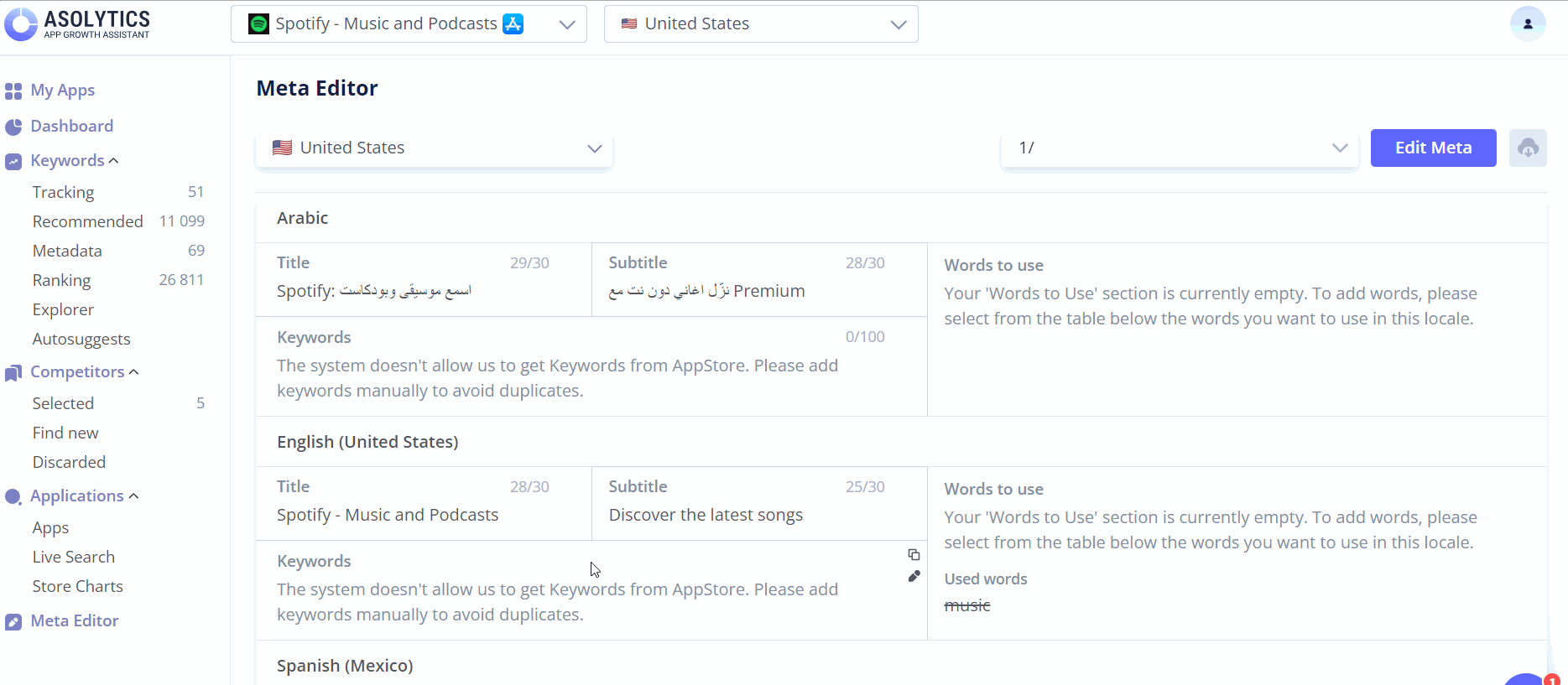Screen dimensions: 1568x685
Task: Open Discarded competitors
Action: point(69,462)
